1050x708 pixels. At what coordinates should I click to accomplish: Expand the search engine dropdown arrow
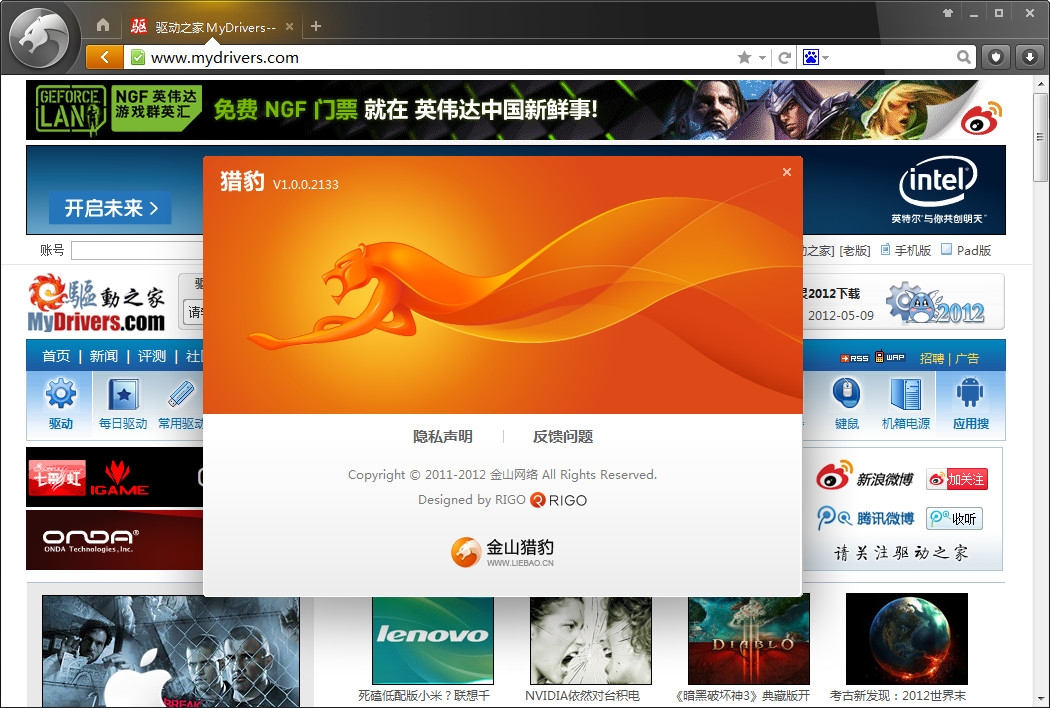[x=826, y=58]
